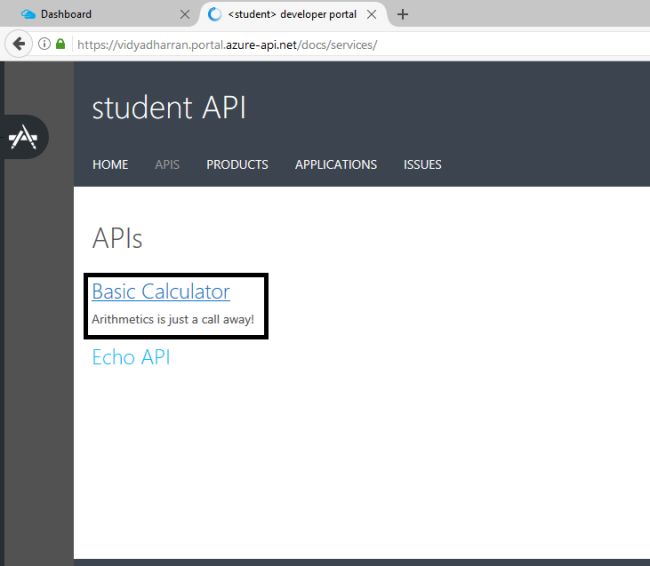Open the Echo API link

131,357
